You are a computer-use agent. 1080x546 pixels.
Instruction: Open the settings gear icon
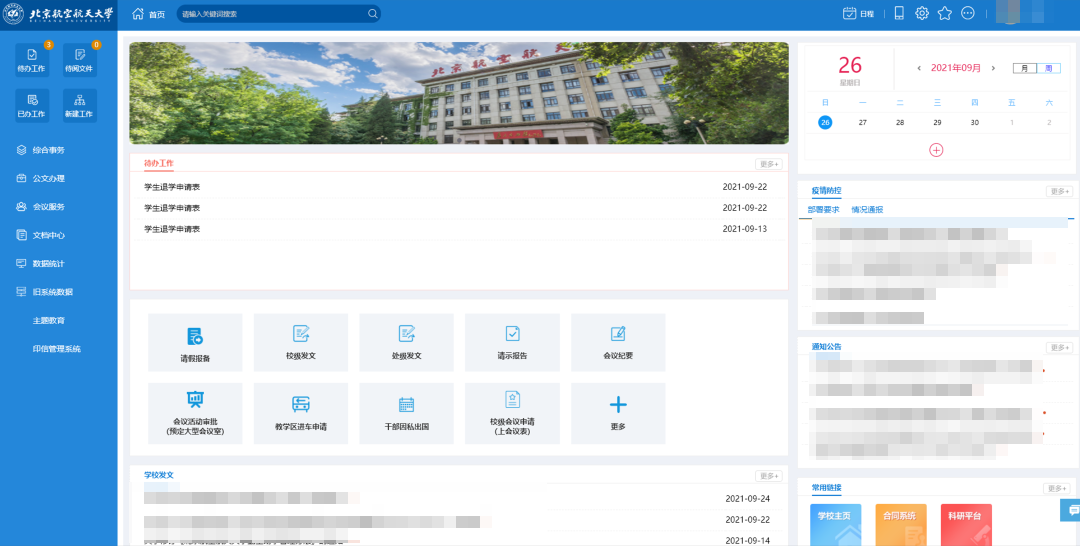point(922,13)
